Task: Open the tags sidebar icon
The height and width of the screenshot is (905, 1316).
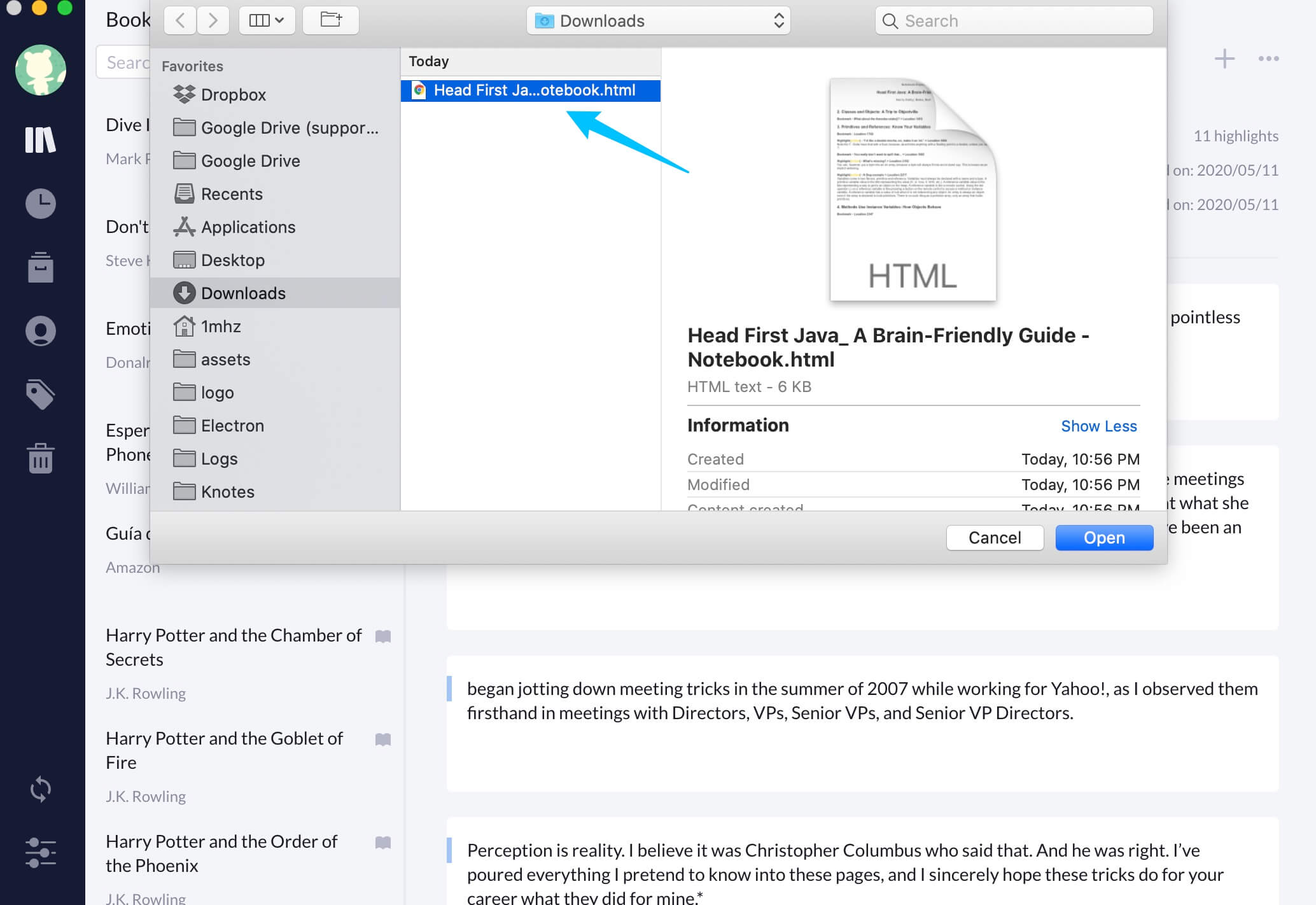Action: pos(40,394)
